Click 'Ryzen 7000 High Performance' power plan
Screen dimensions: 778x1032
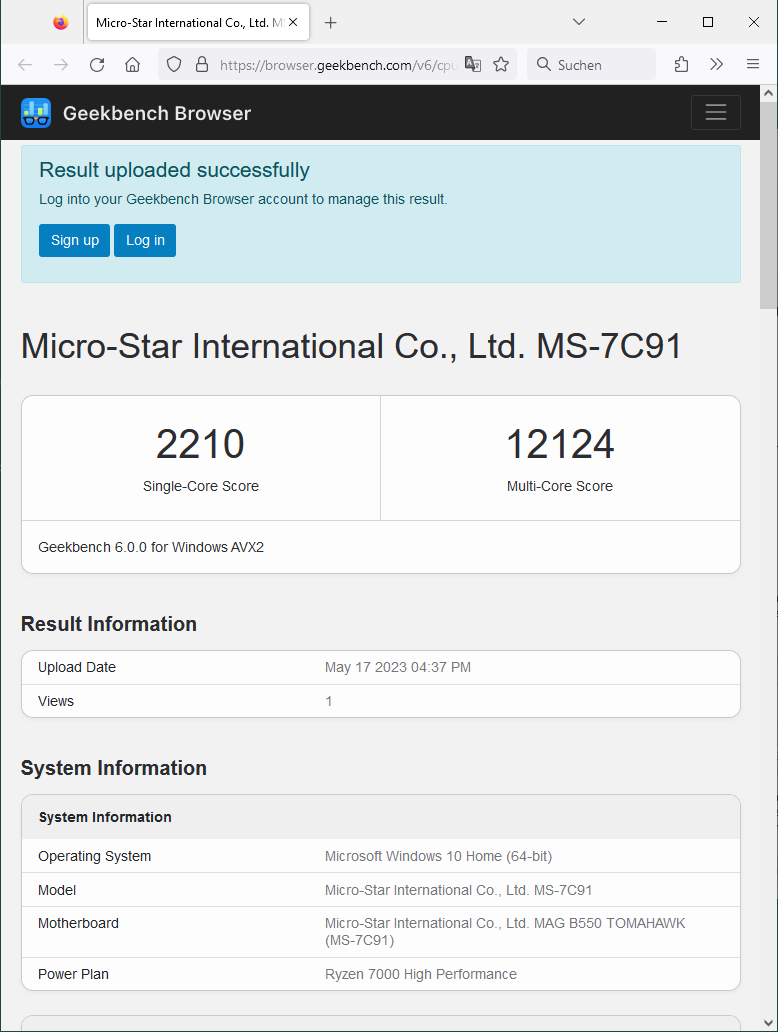click(421, 974)
